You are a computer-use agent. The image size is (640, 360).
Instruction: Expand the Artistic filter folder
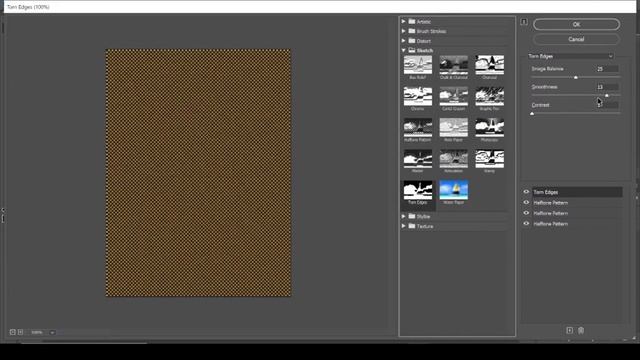[403, 21]
